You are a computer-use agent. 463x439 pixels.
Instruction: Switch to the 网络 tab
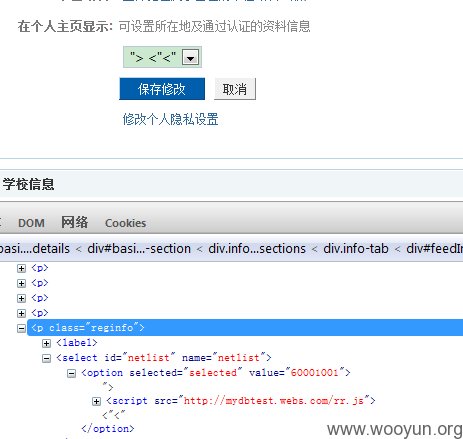click(75, 222)
